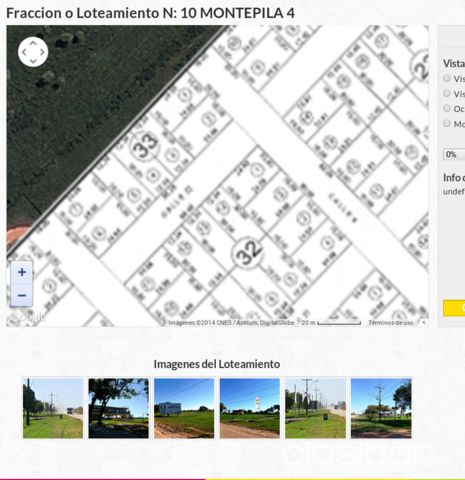Viewport: 465px width, 480px height.
Task: Select the second 'Vis' radio option under Vista
Action: (x=447, y=93)
